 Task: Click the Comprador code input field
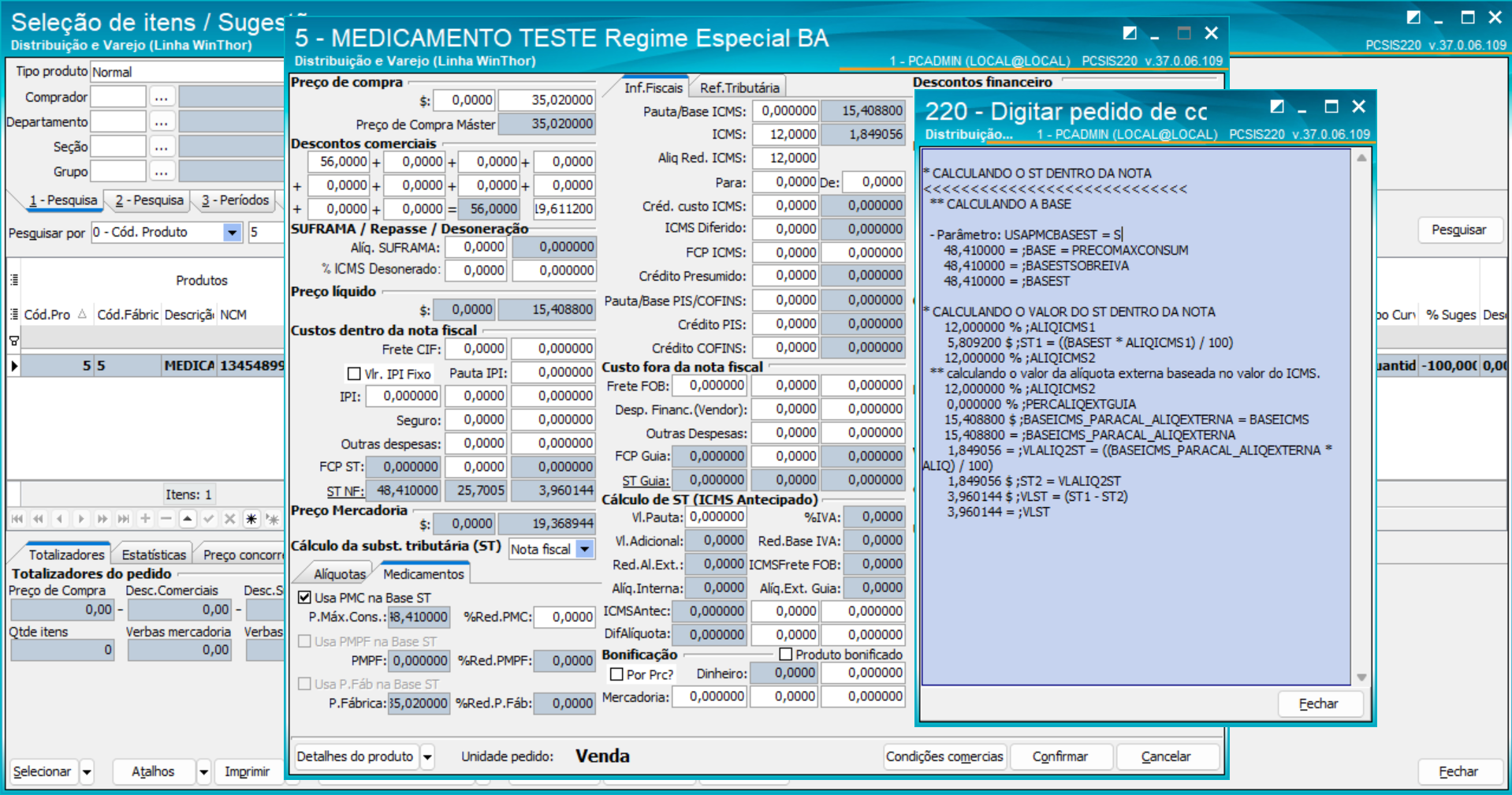point(118,97)
